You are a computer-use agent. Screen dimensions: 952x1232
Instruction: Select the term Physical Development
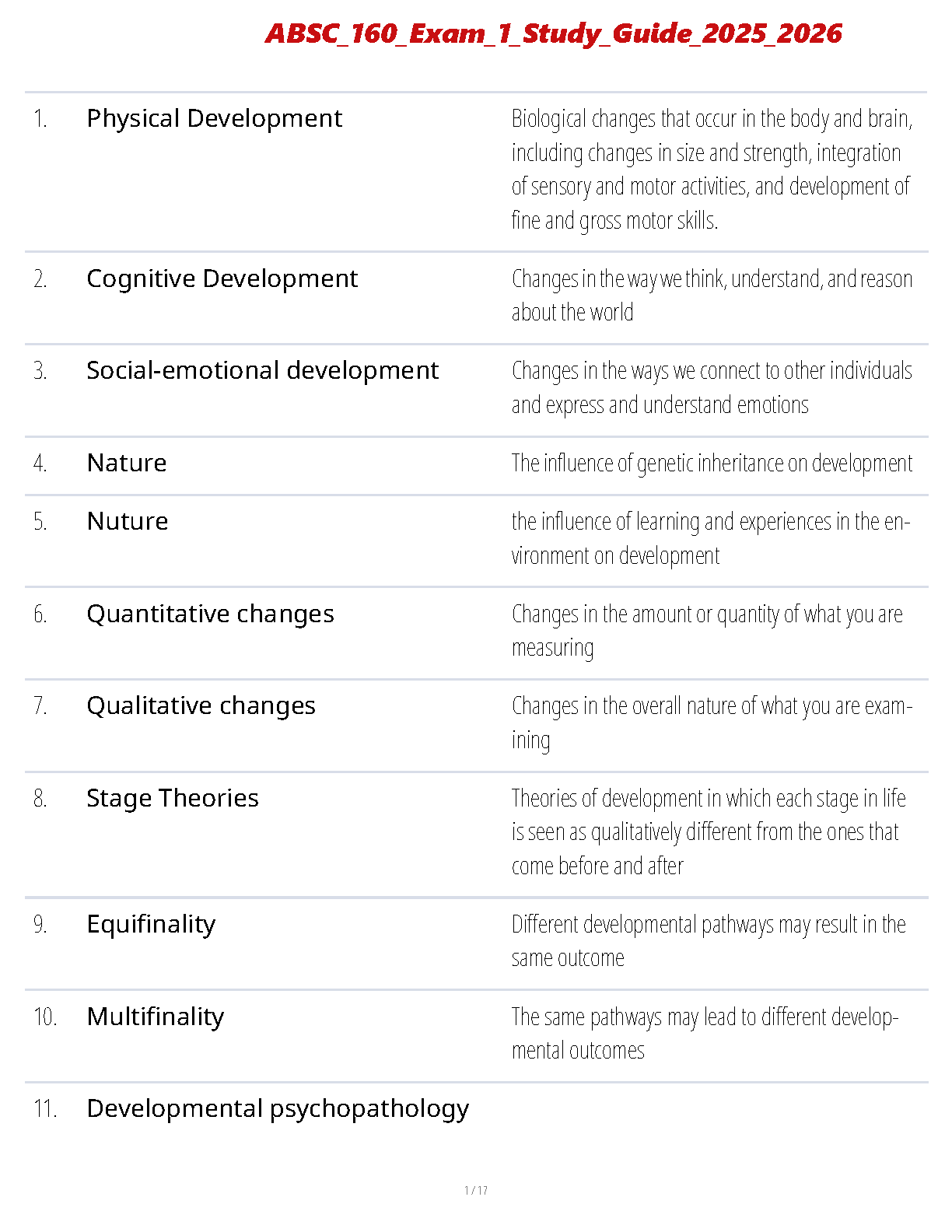pyautogui.click(x=214, y=118)
